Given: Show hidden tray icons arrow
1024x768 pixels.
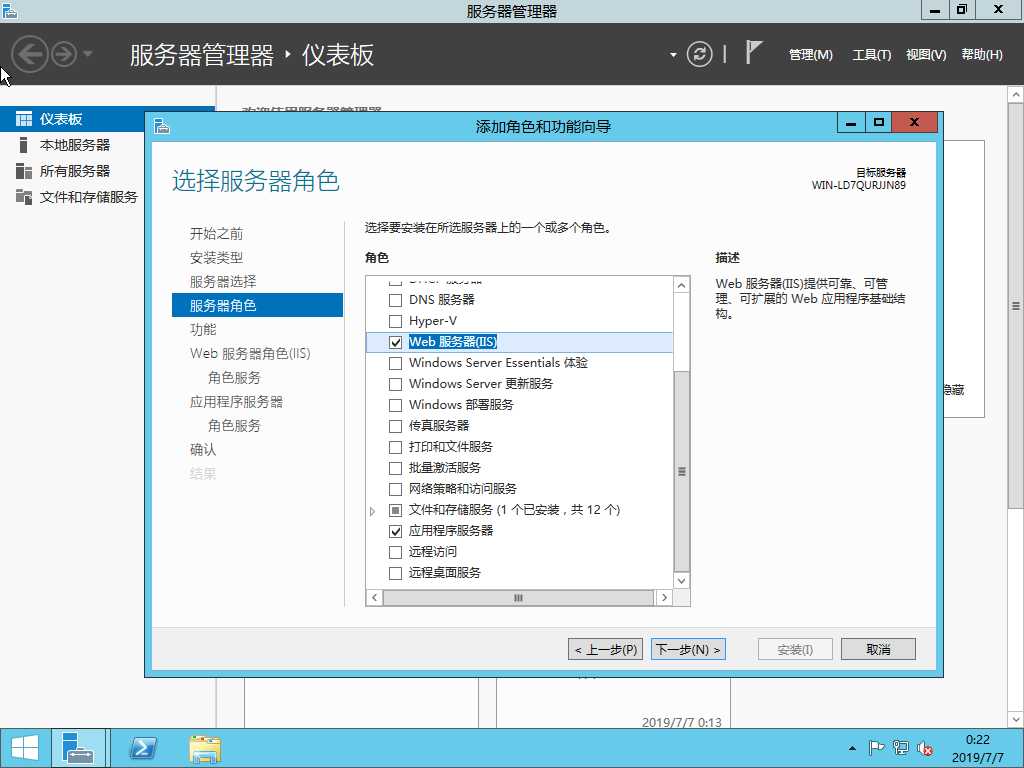Looking at the screenshot, I should click(852, 748).
